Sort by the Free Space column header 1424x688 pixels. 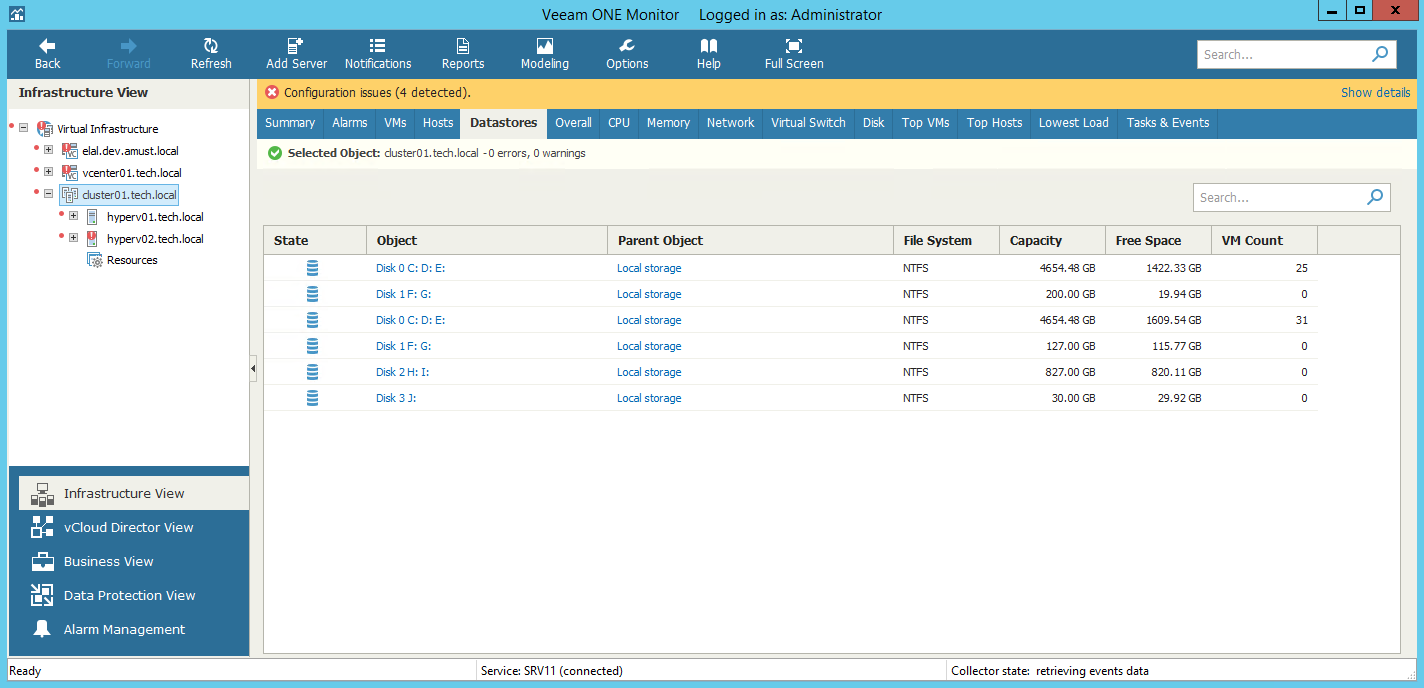pos(1158,240)
